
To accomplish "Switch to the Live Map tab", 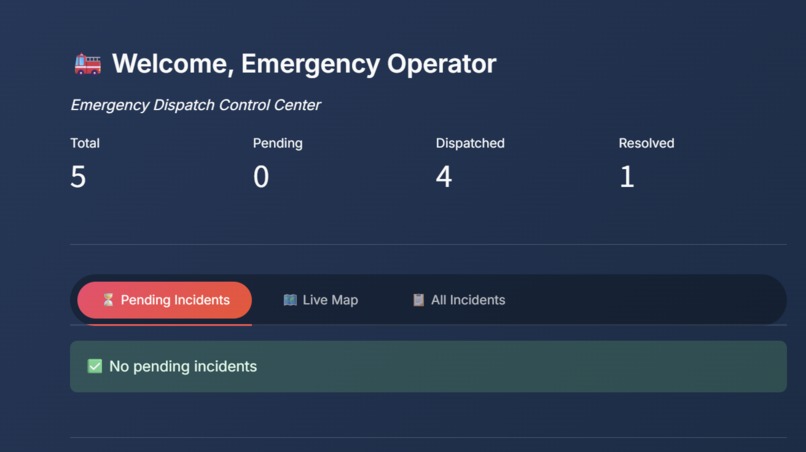I will pyautogui.click(x=321, y=300).
